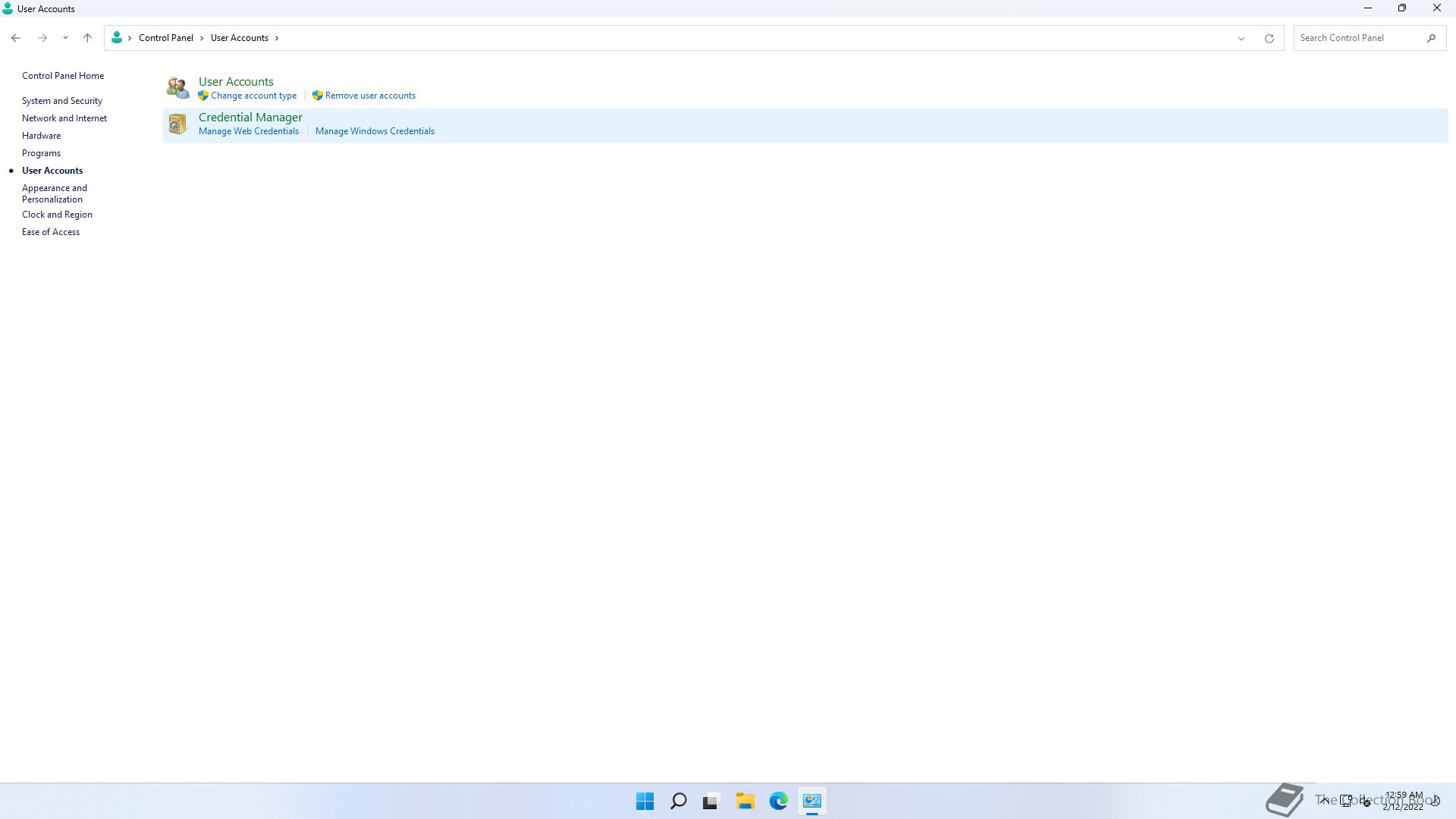The image size is (1456, 819).
Task: Open System and Security category
Action: [62, 101]
